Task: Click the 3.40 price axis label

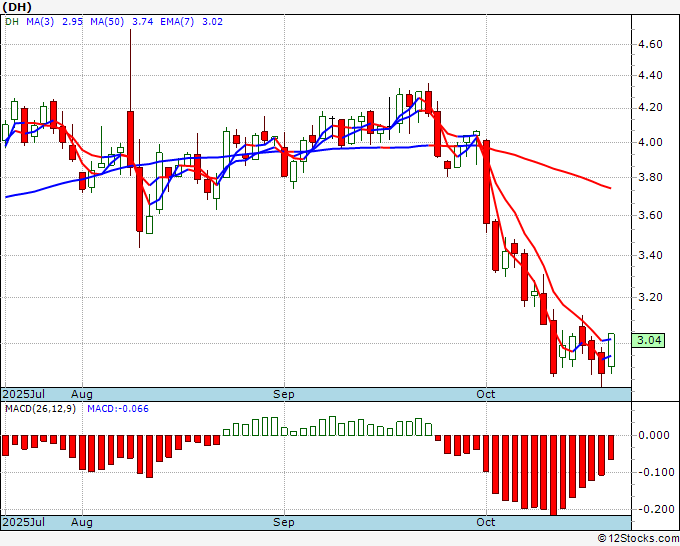Action: 650,255
